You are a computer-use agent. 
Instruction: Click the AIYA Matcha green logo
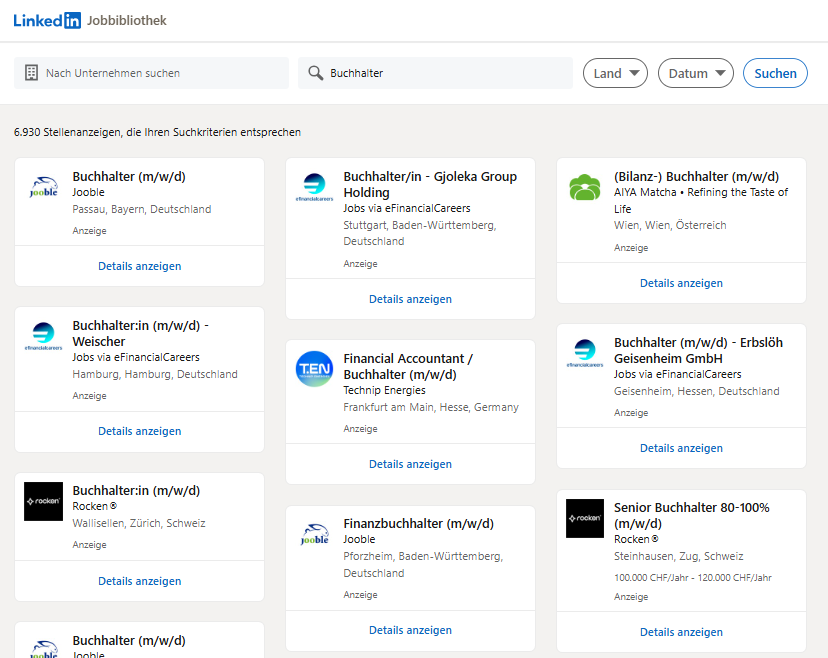pyautogui.click(x=585, y=187)
